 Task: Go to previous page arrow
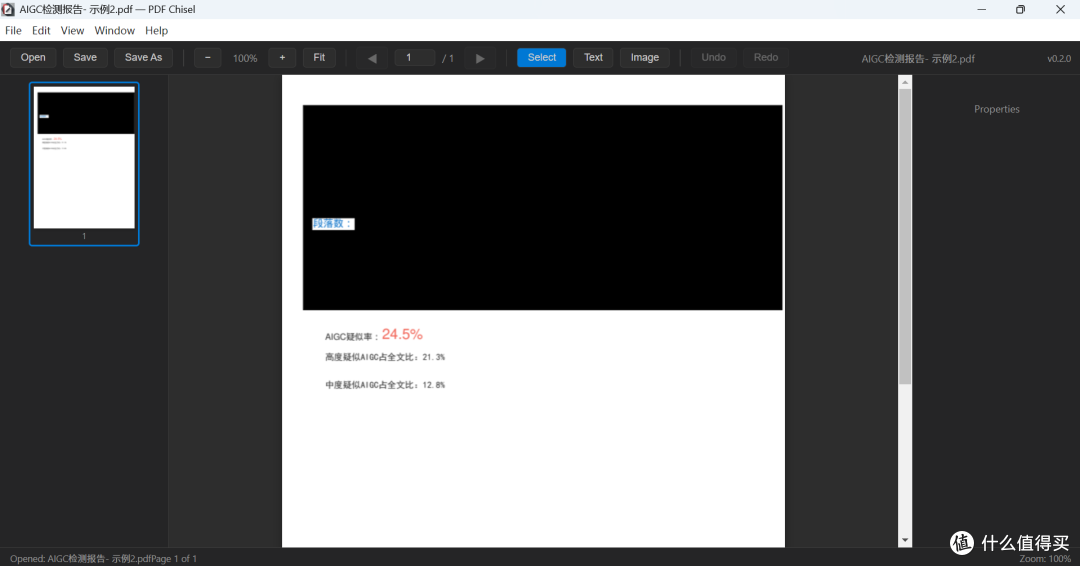point(372,59)
